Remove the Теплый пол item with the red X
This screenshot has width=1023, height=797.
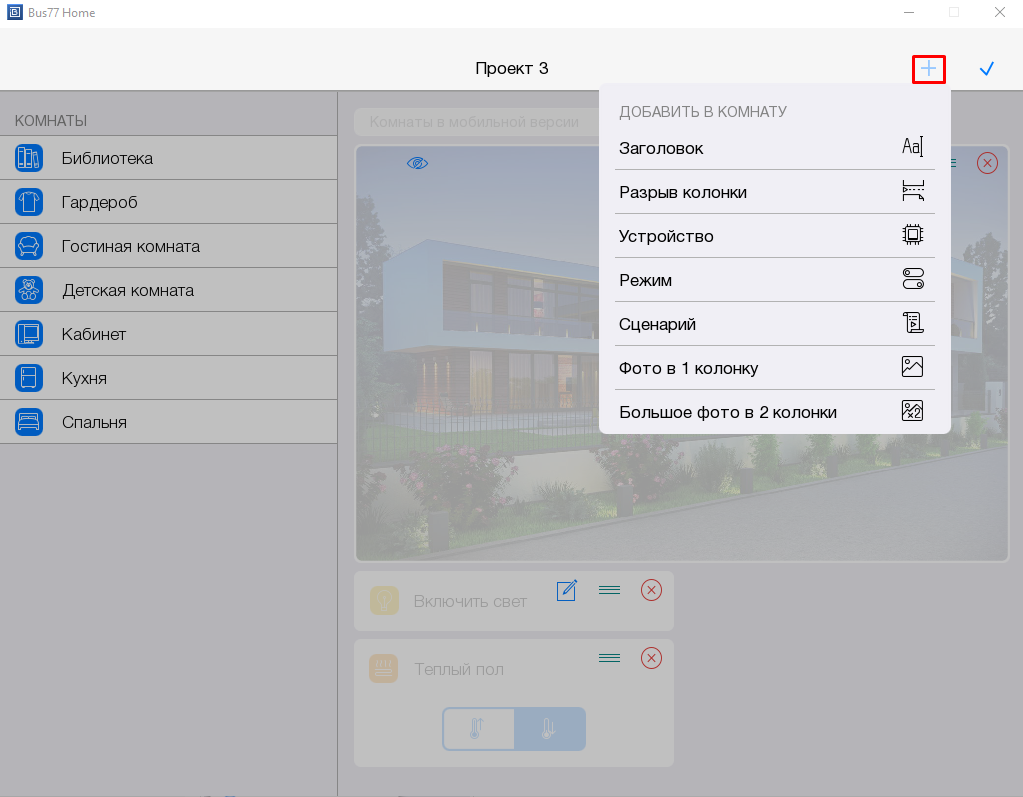(651, 658)
